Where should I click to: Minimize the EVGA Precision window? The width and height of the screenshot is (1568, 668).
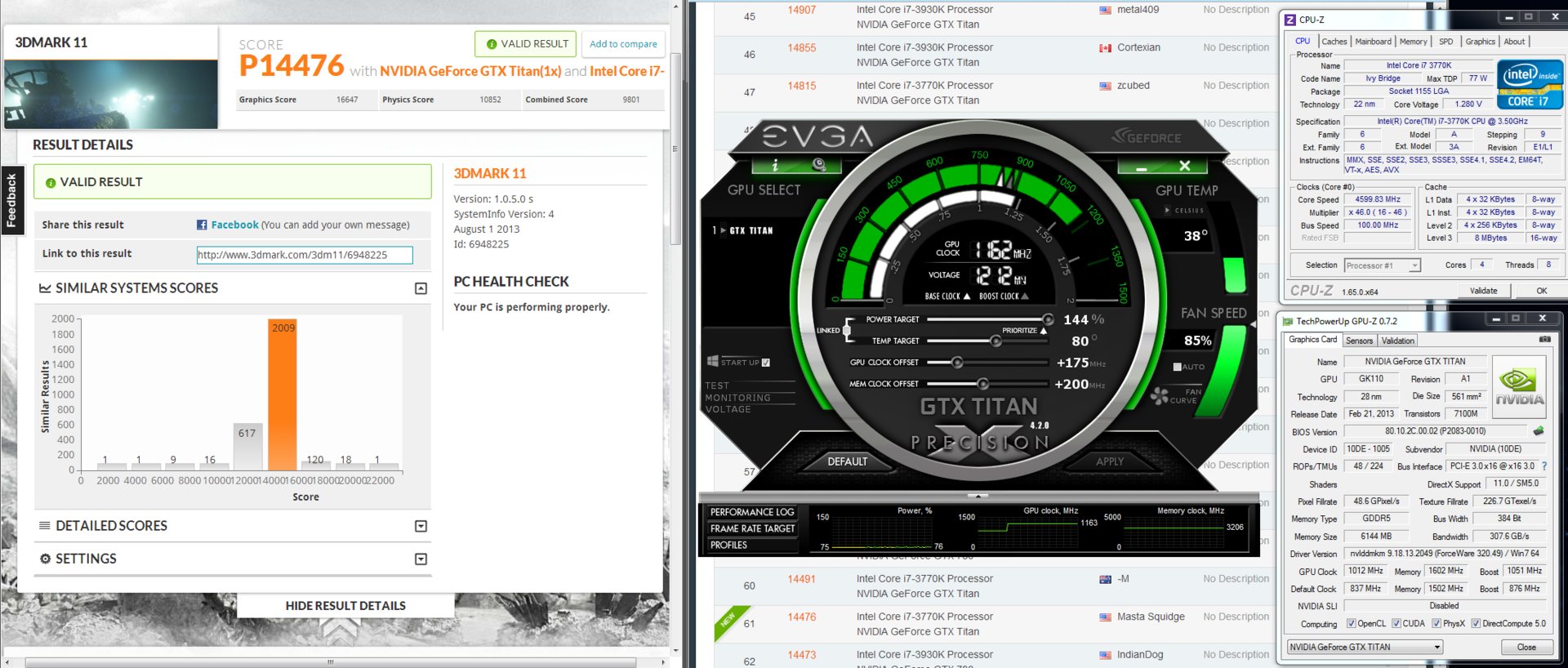[x=1142, y=167]
